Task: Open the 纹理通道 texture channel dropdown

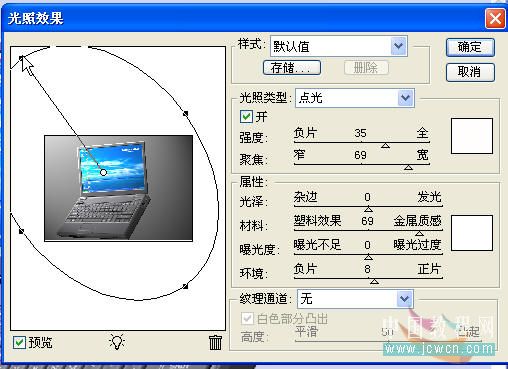Action: (404, 298)
